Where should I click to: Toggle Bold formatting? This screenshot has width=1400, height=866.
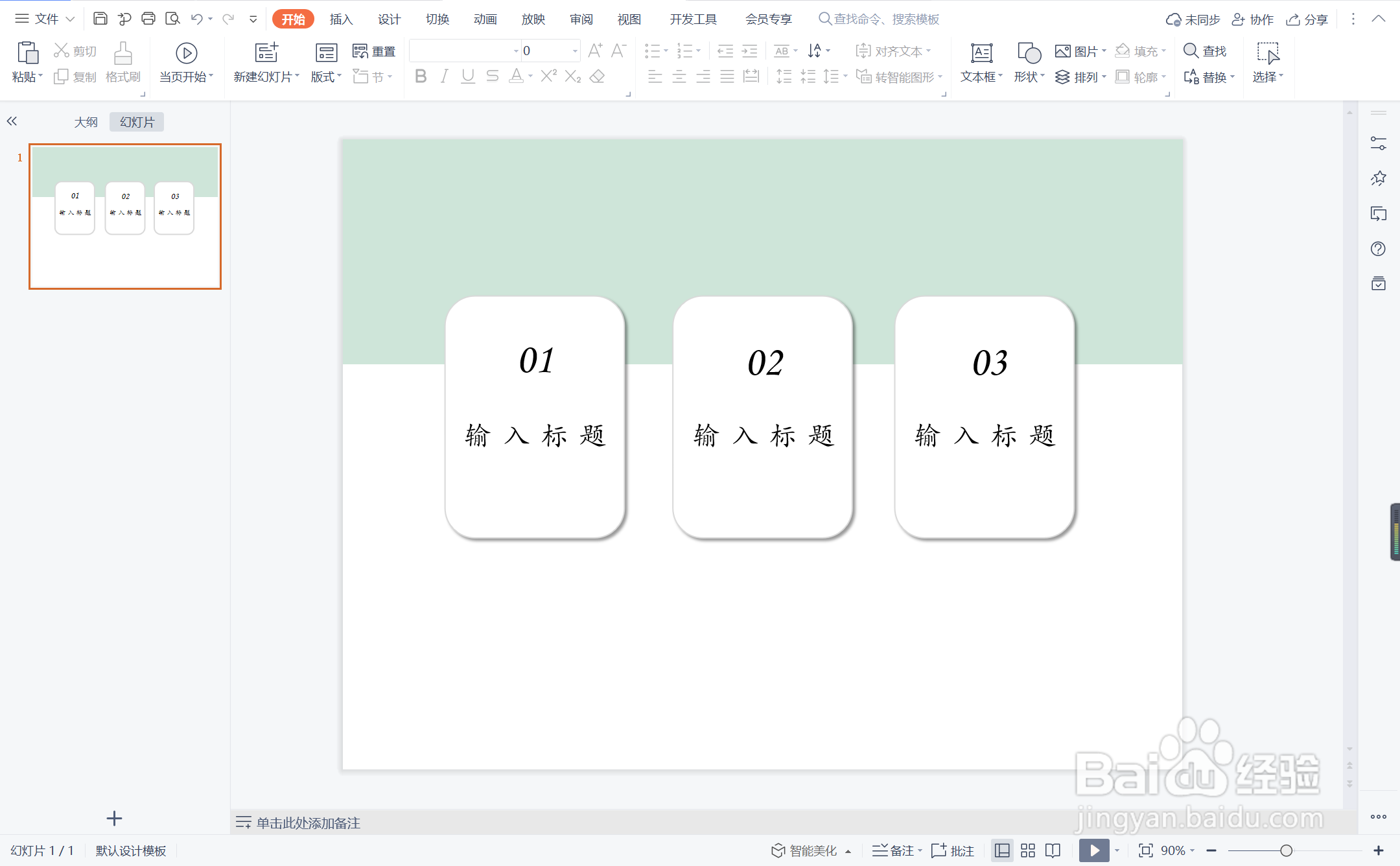point(421,76)
